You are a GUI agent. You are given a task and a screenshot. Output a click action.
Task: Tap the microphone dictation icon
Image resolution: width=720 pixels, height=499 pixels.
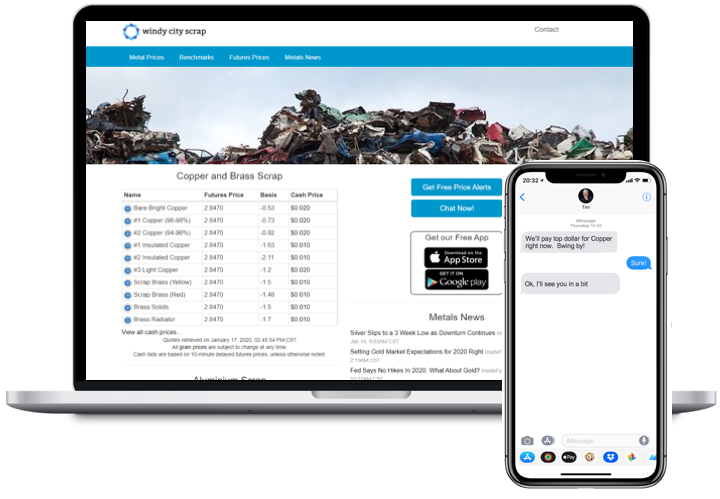point(644,441)
